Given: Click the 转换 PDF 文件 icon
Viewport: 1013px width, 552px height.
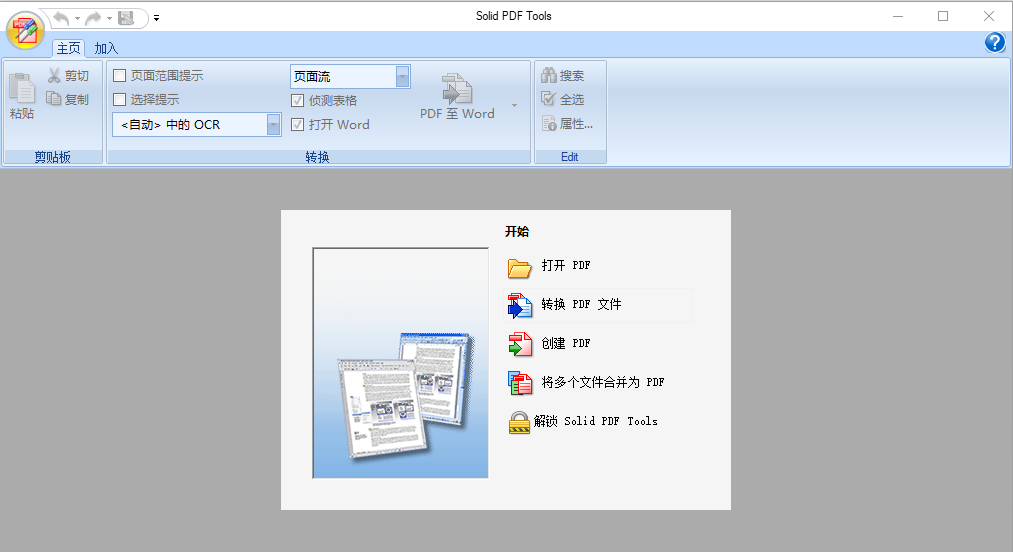Looking at the screenshot, I should 519,306.
